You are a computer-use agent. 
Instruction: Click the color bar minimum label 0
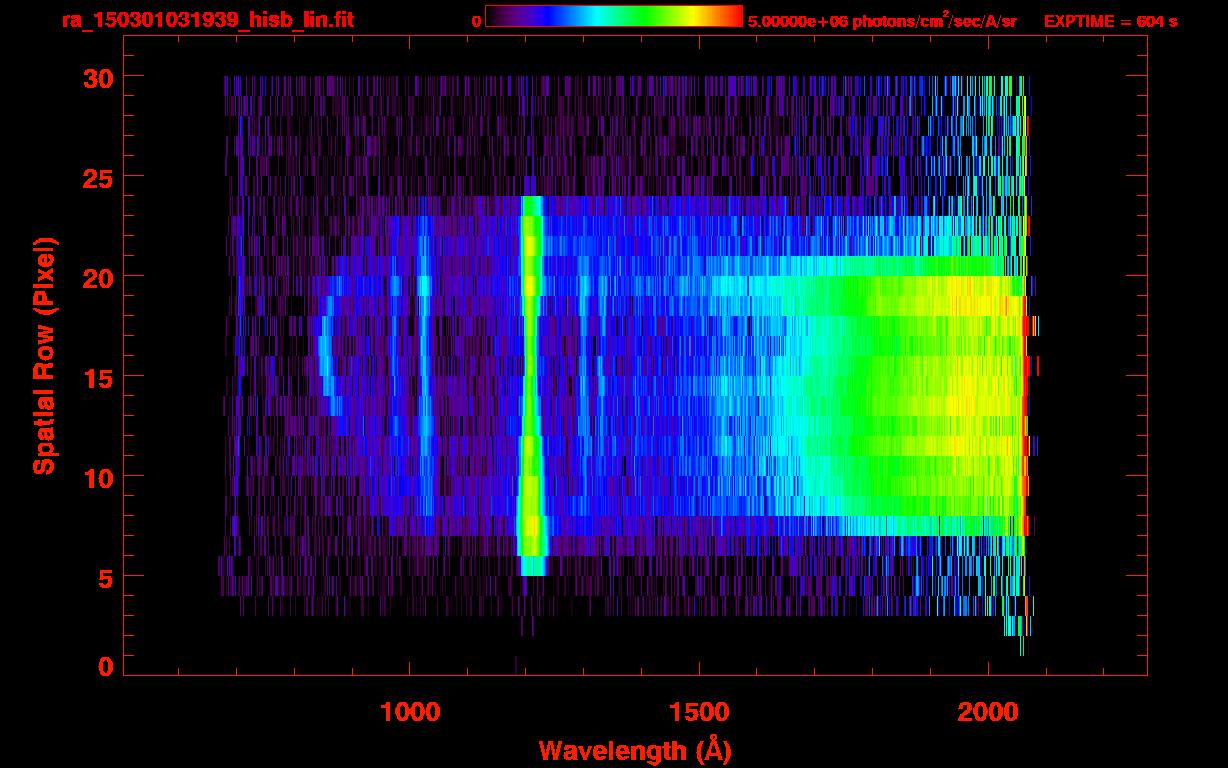point(476,21)
